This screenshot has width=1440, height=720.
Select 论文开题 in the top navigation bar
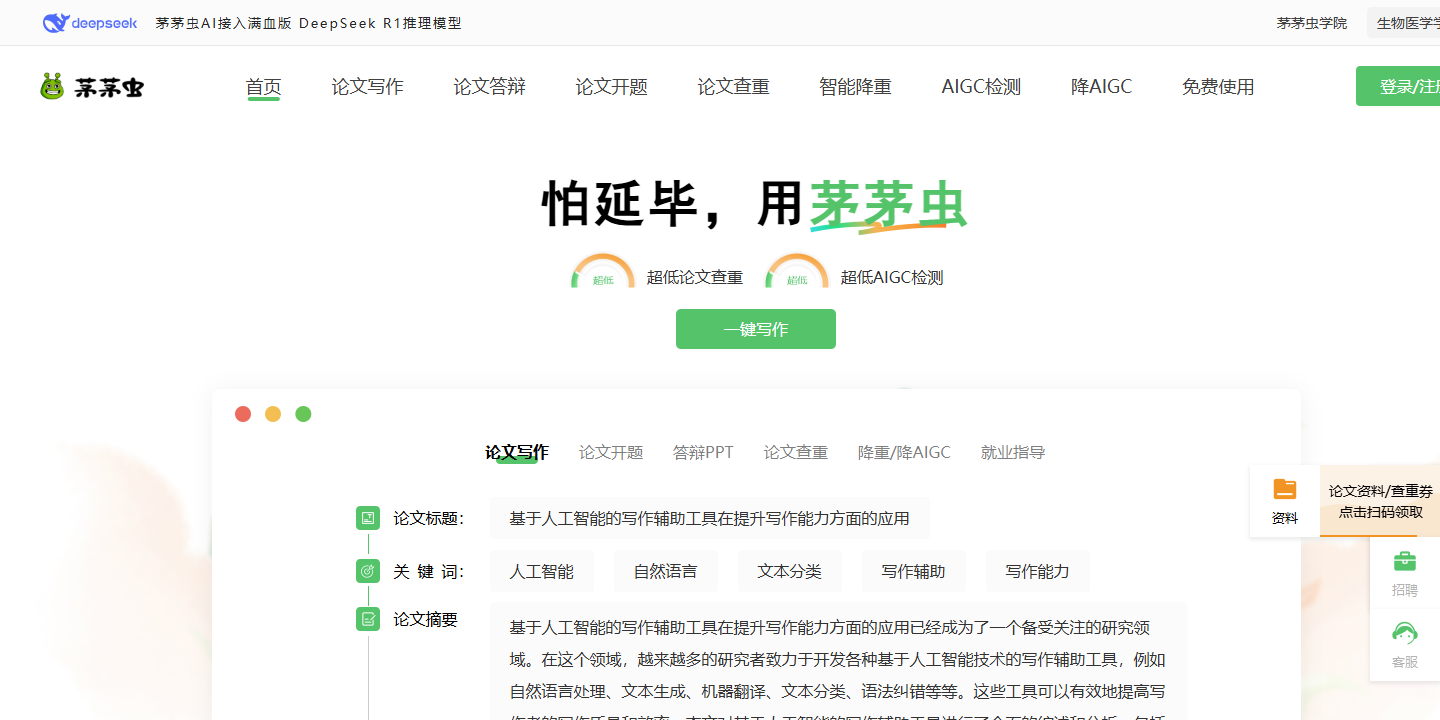pyautogui.click(x=612, y=87)
